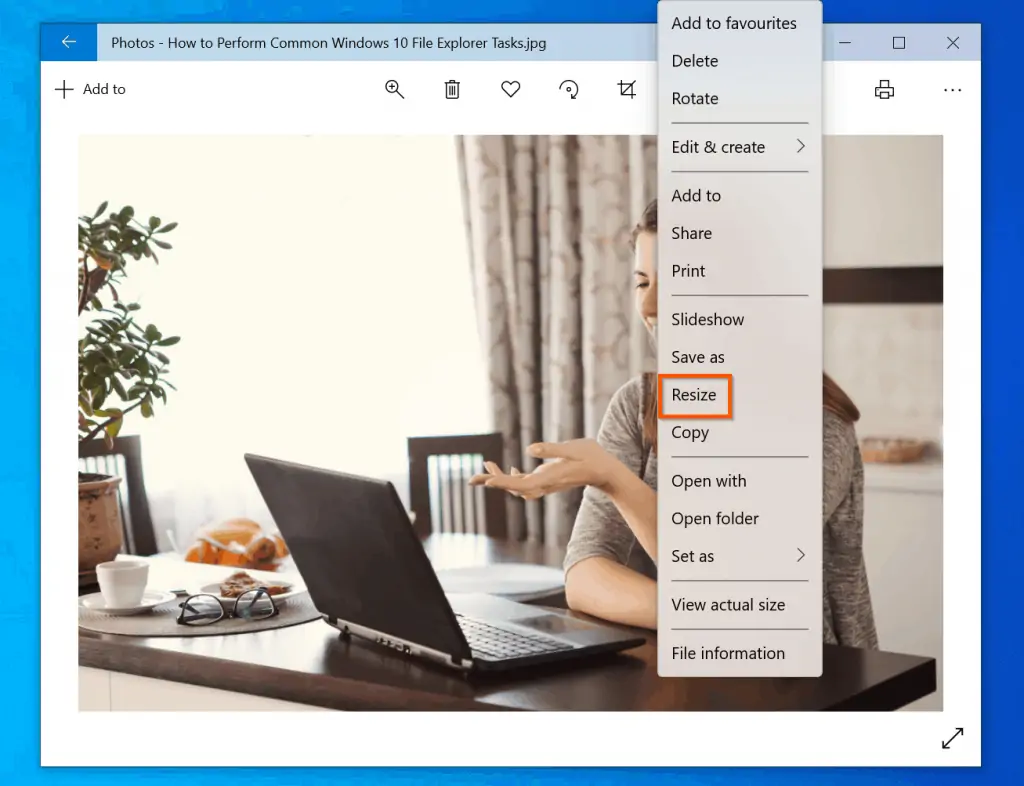This screenshot has height=786, width=1024.
Task: Close the Photos window
Action: 953,43
